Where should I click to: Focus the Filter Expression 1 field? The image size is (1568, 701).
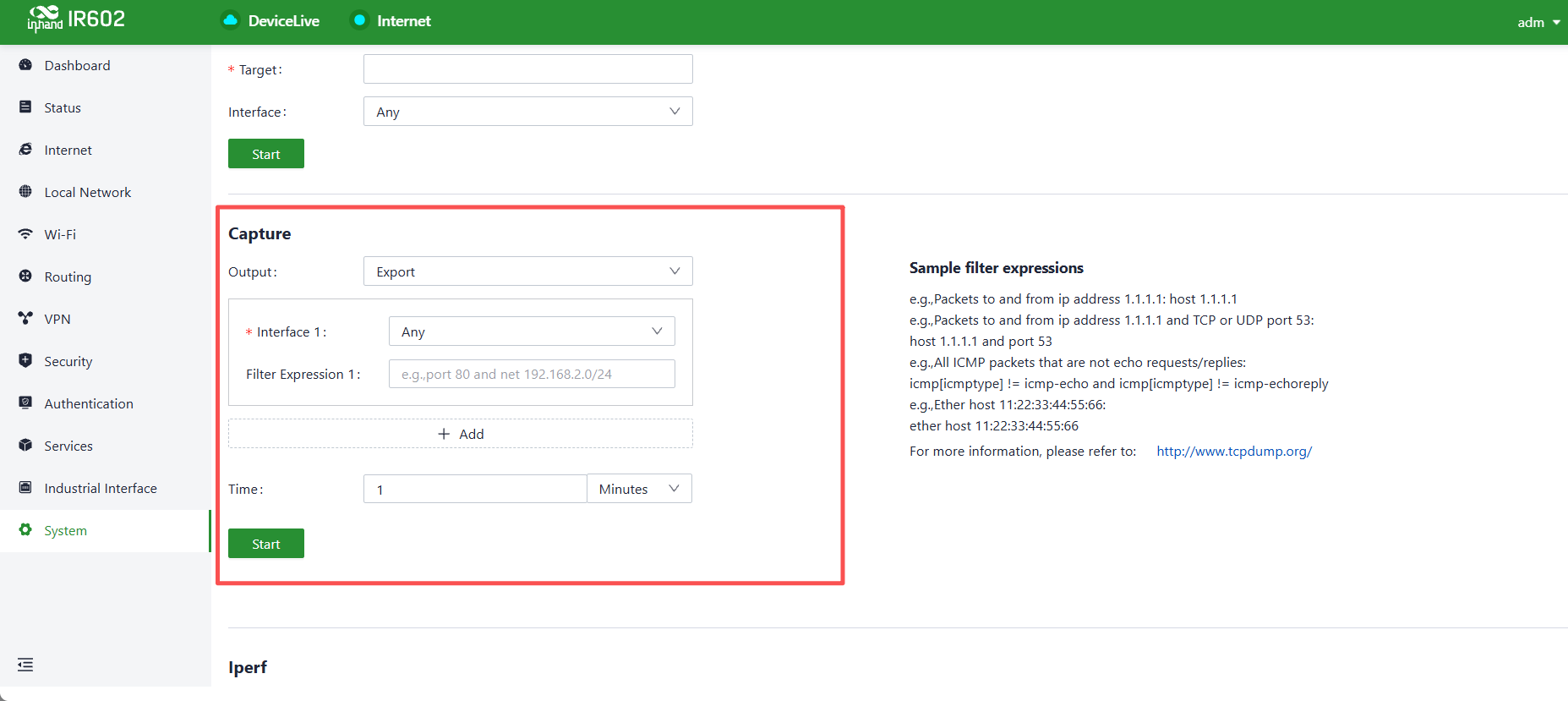[532, 374]
